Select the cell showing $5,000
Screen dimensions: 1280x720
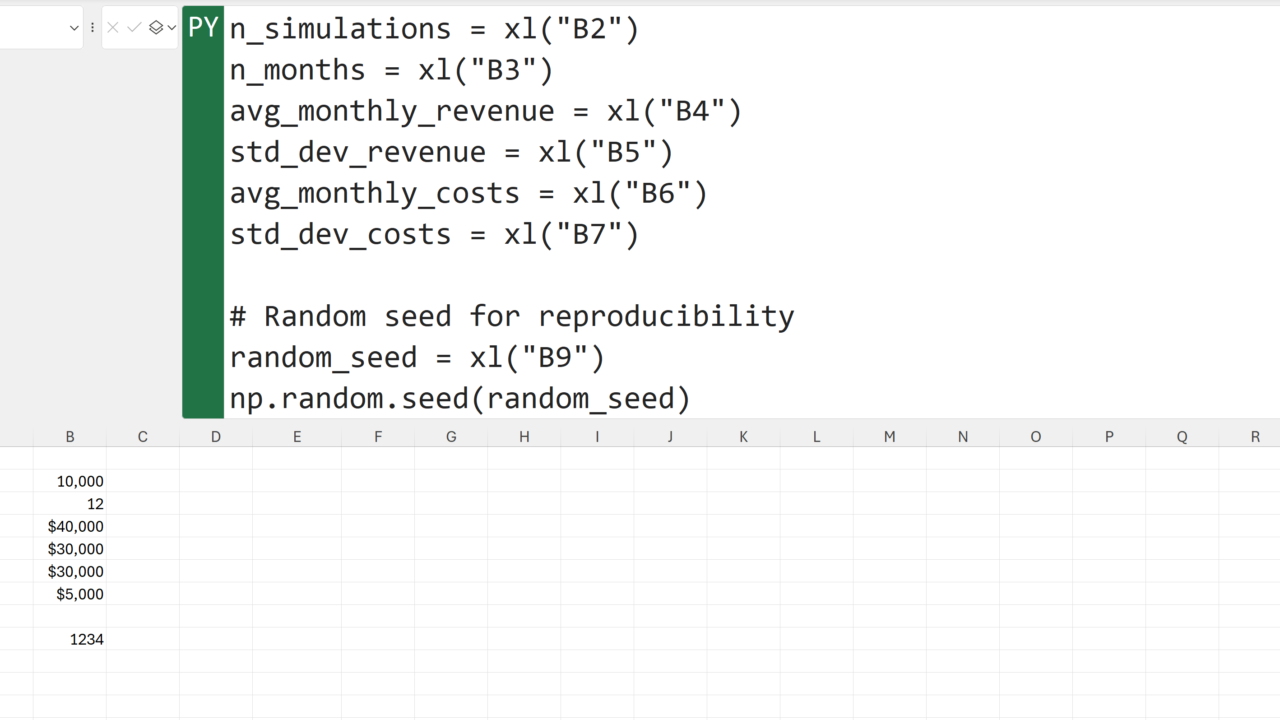pos(70,594)
